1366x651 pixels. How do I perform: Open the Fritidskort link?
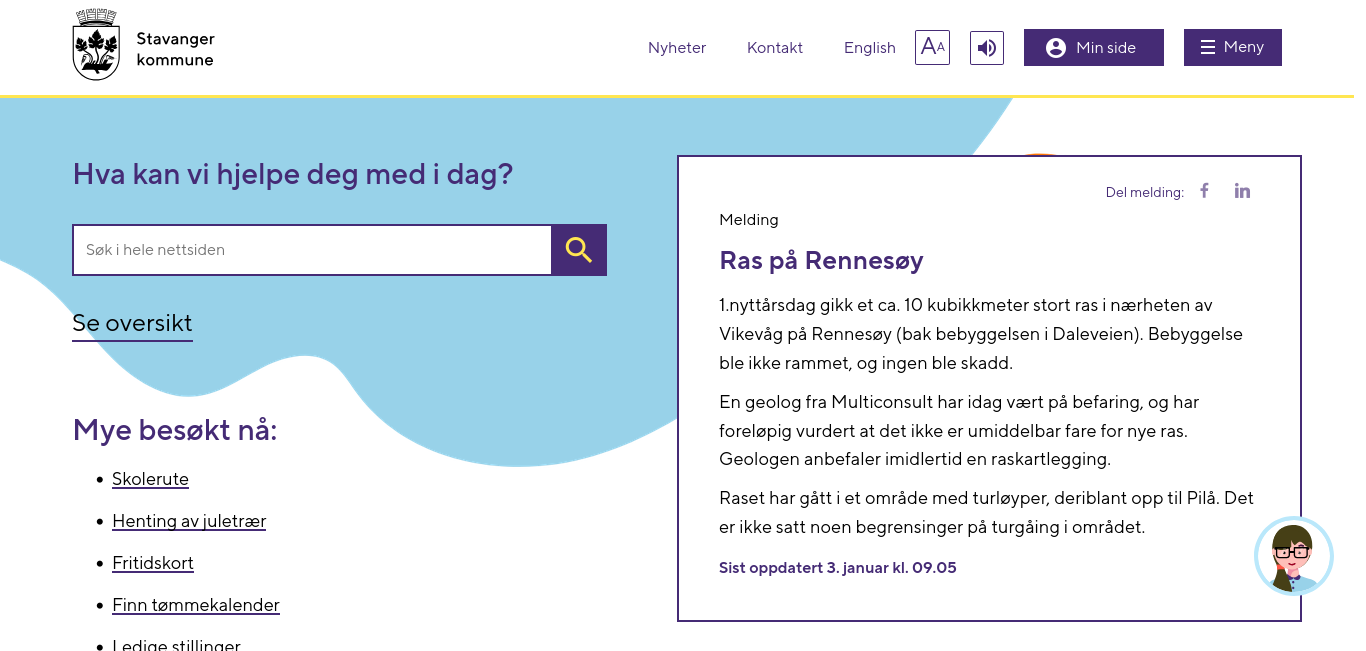click(153, 563)
